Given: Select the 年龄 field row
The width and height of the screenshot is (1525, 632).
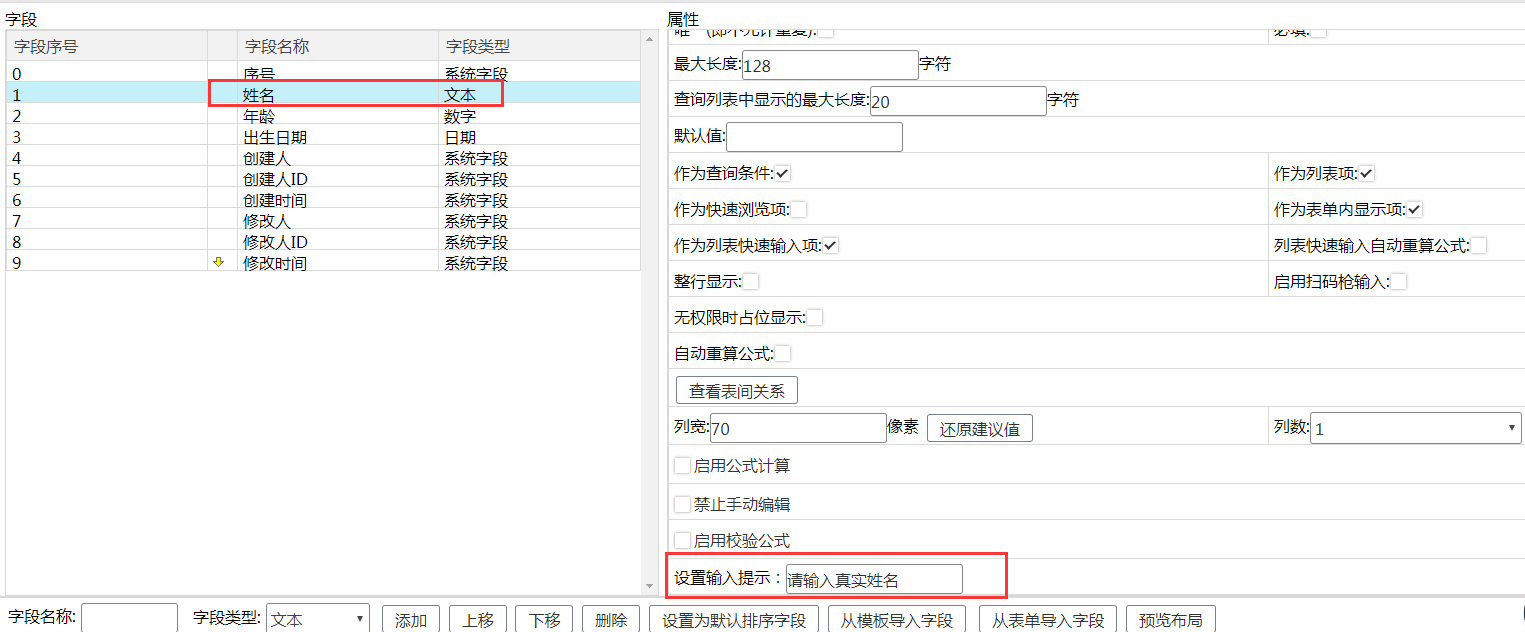Looking at the screenshot, I should (x=323, y=115).
